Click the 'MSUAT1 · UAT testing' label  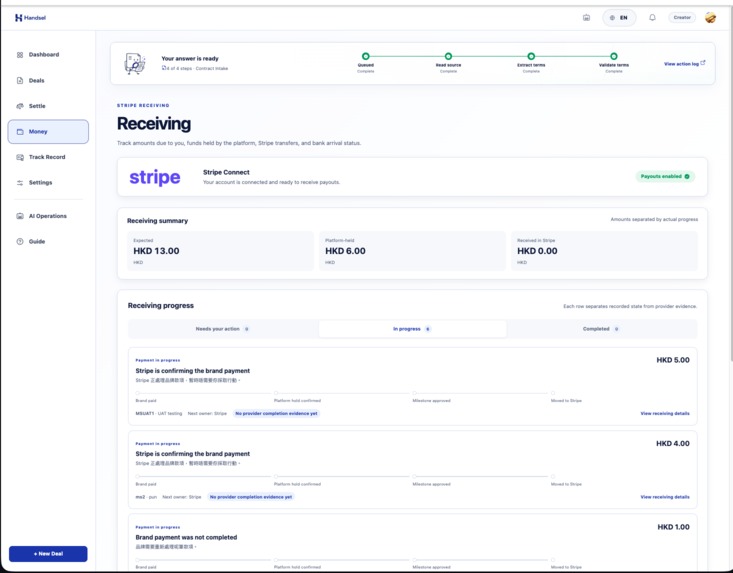[158, 414]
